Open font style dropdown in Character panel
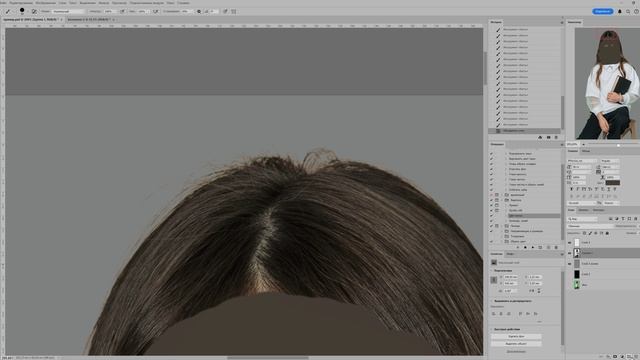This screenshot has width=640, height=360. (x=610, y=161)
